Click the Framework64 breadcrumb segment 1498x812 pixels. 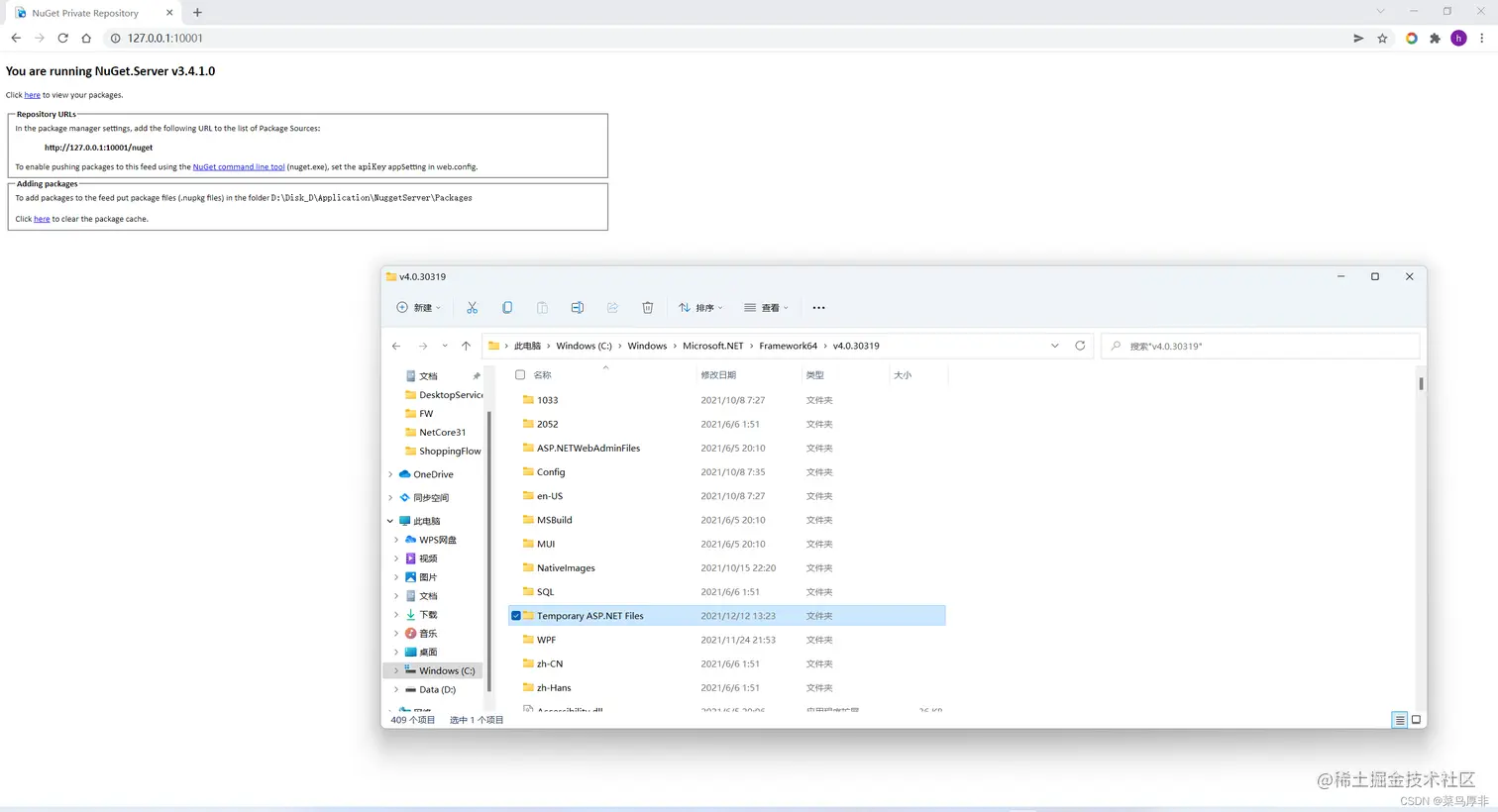[788, 346]
